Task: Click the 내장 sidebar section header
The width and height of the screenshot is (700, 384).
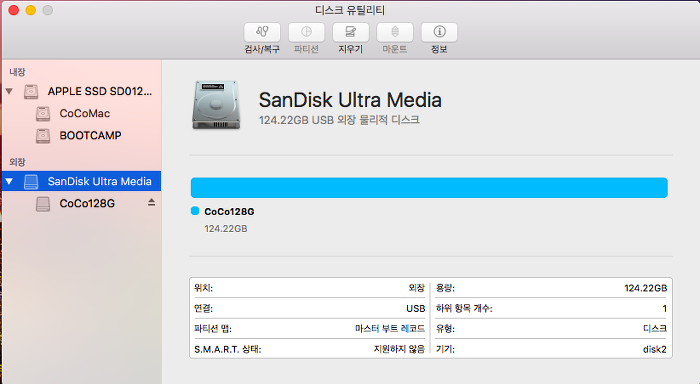Action: (17, 72)
